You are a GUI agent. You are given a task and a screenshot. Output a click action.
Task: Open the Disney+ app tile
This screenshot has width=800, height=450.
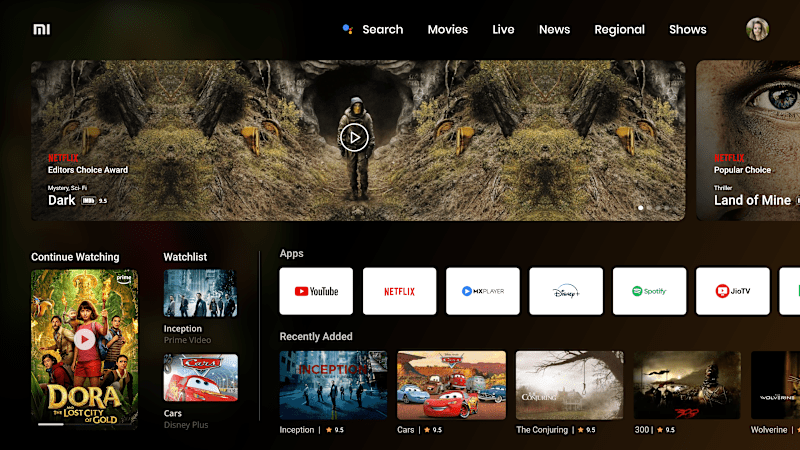566,291
